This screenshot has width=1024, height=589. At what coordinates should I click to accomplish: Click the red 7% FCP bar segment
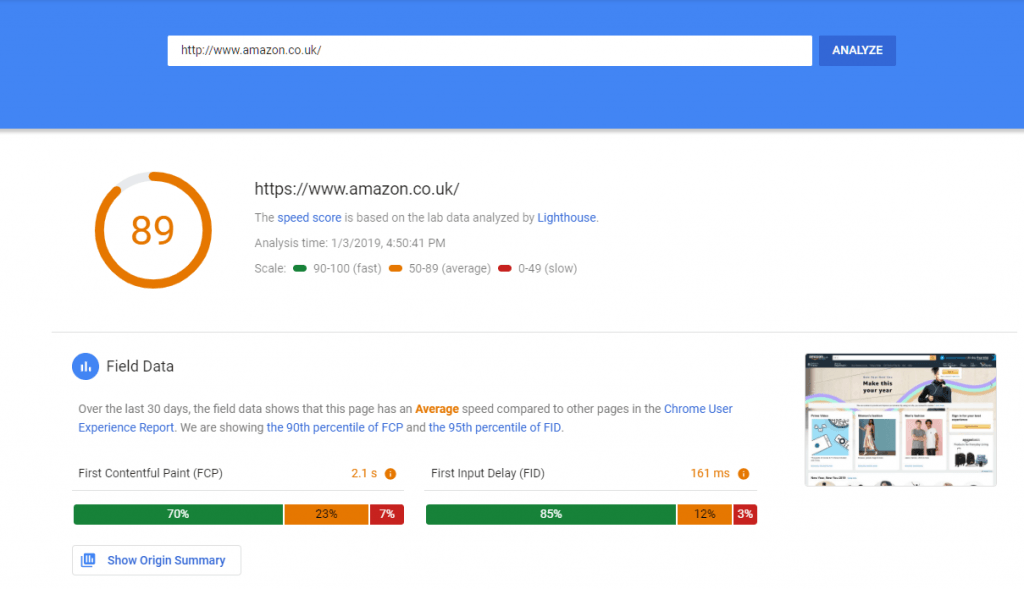(x=386, y=513)
